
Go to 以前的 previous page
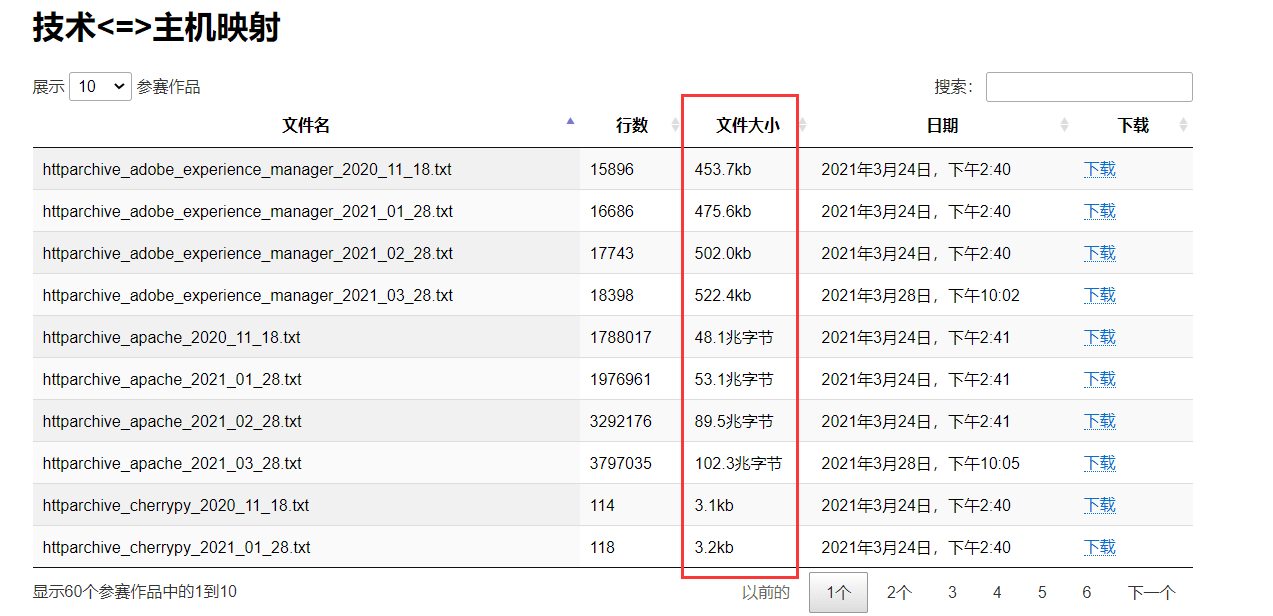(x=765, y=592)
